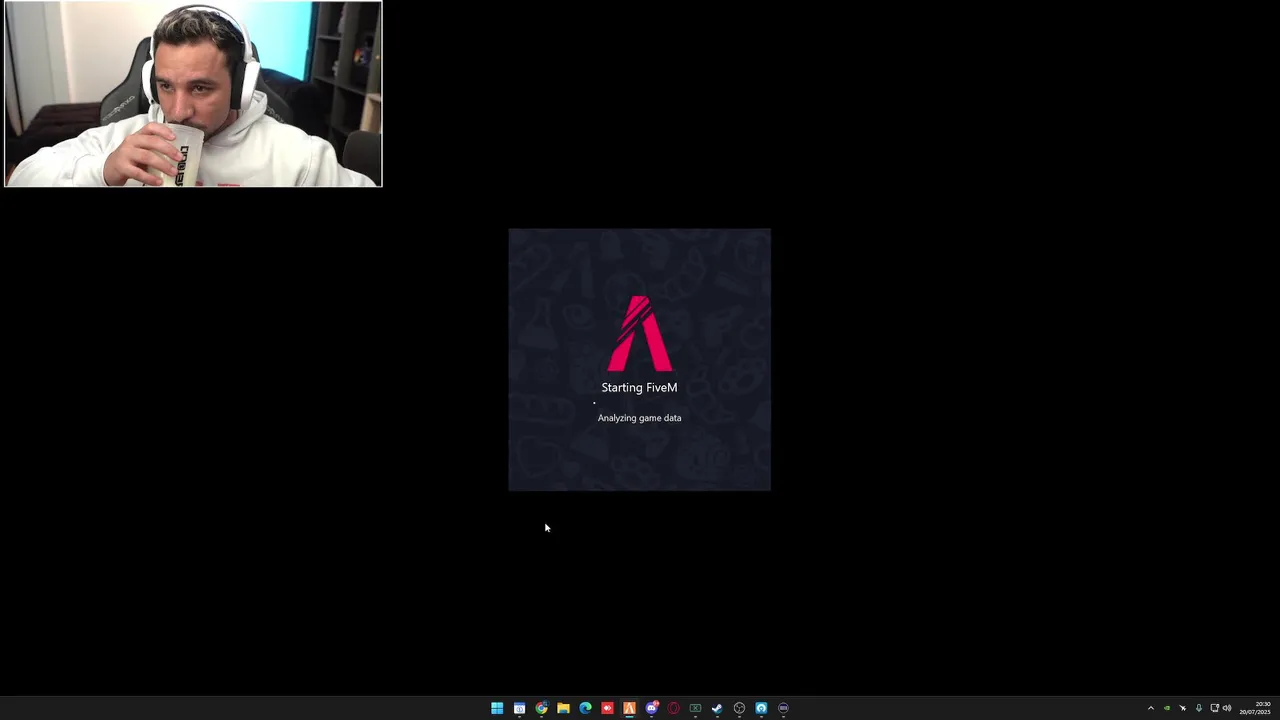This screenshot has width=1280, height=720.
Task: Open the green Xbox Game Bar icon
Action: pyautogui.click(x=695, y=708)
